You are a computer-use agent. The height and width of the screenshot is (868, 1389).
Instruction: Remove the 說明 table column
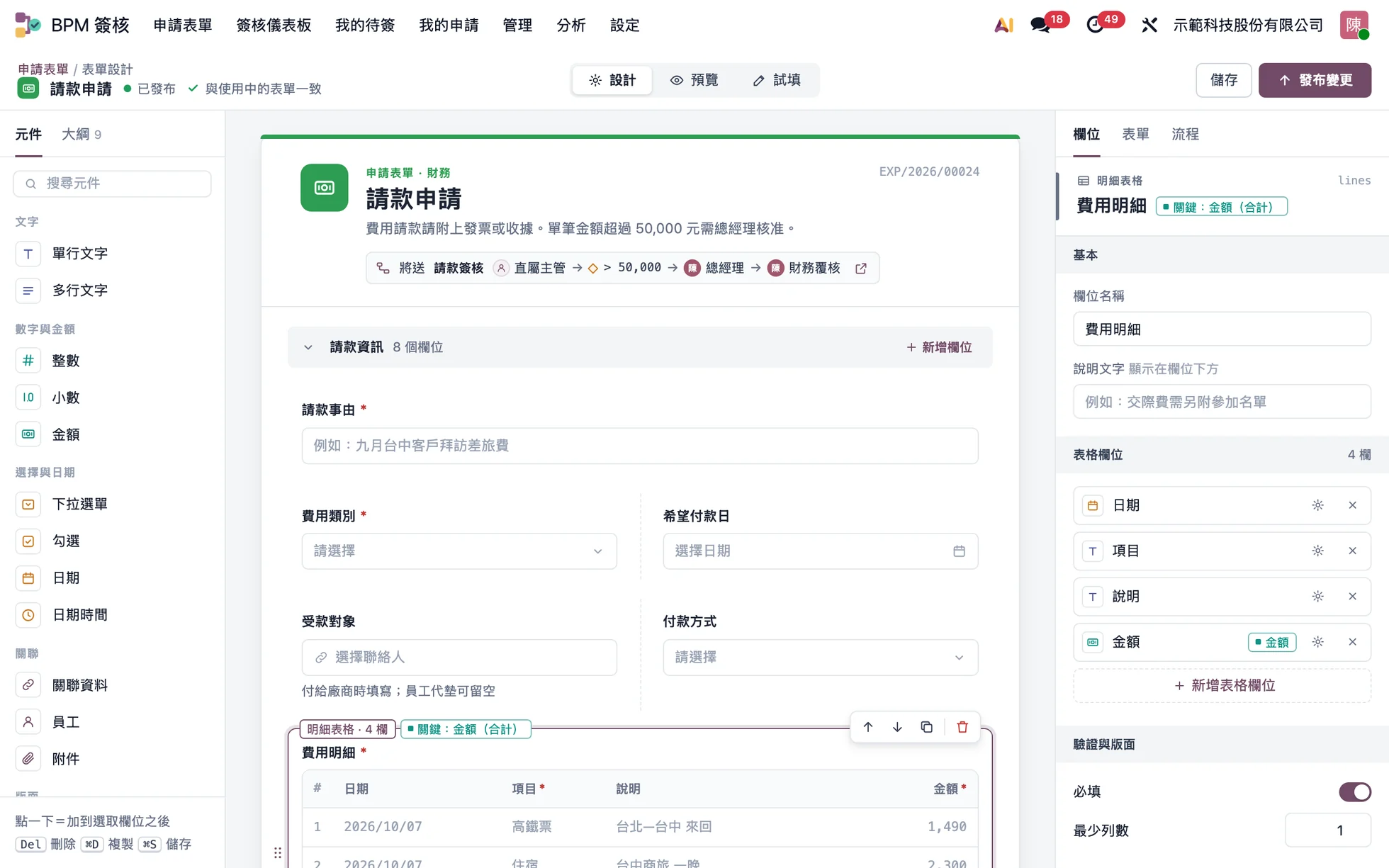click(x=1352, y=597)
